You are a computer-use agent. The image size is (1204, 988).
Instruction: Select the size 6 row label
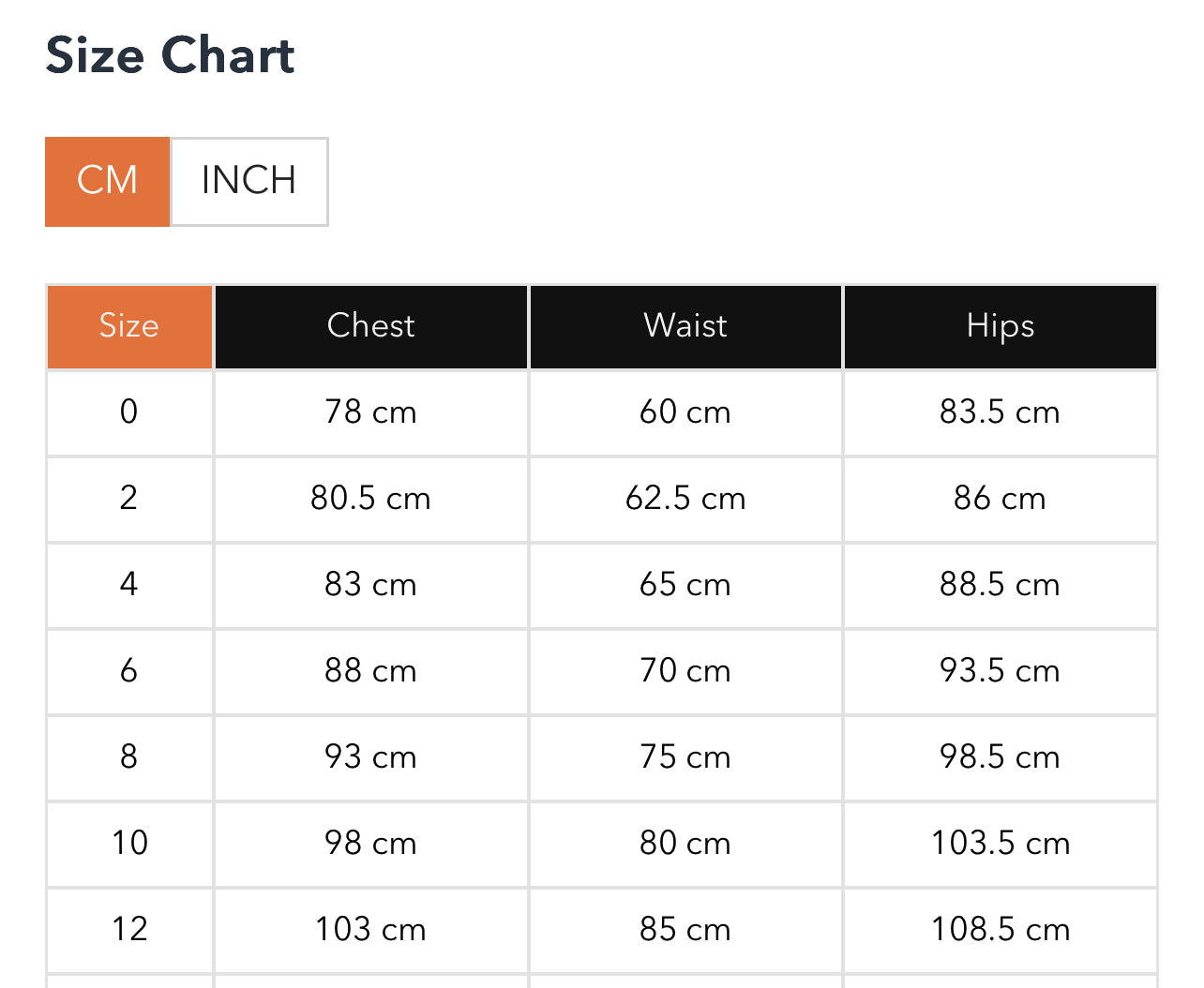pos(129,670)
